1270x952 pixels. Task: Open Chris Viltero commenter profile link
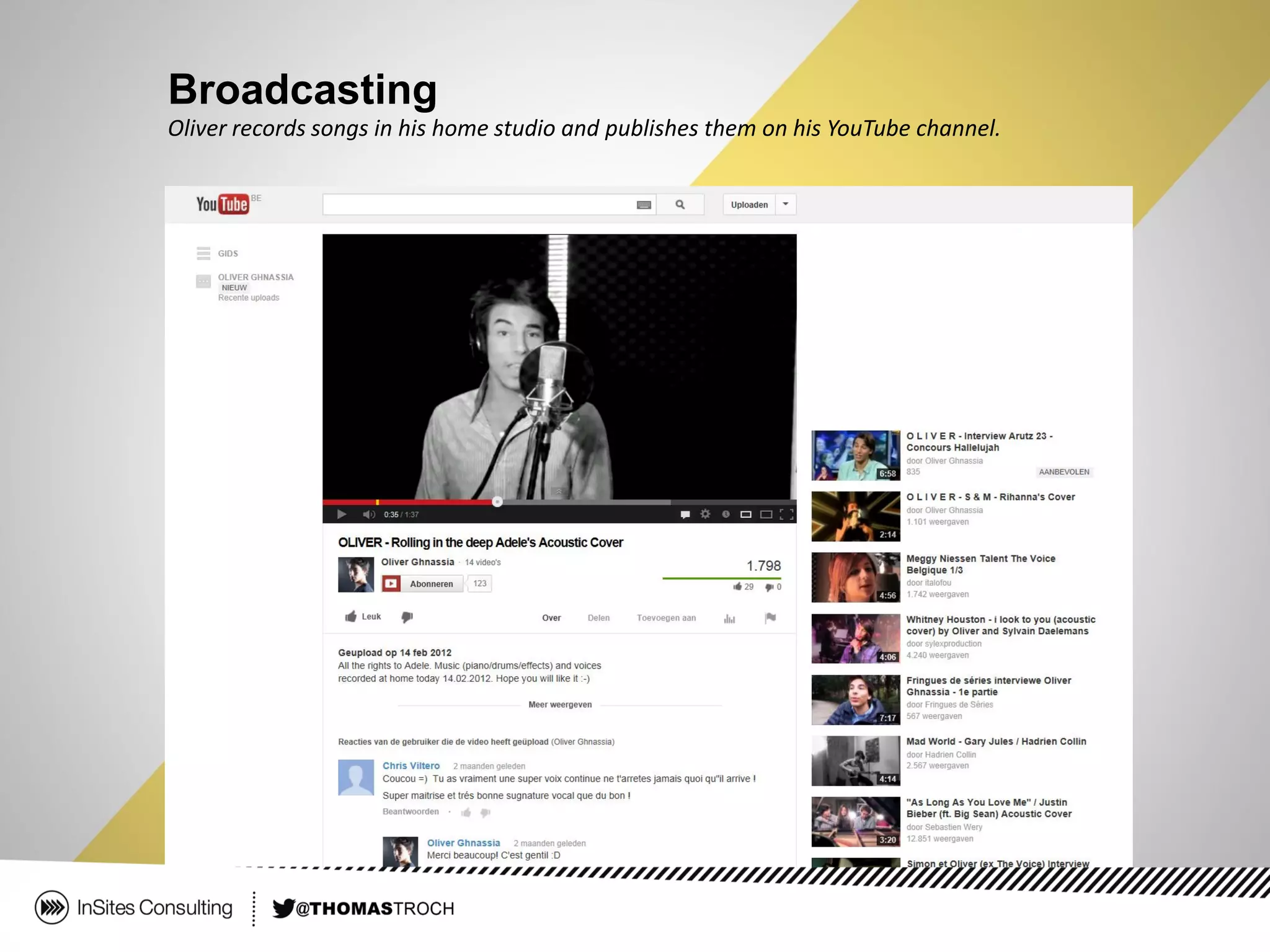[x=411, y=766]
